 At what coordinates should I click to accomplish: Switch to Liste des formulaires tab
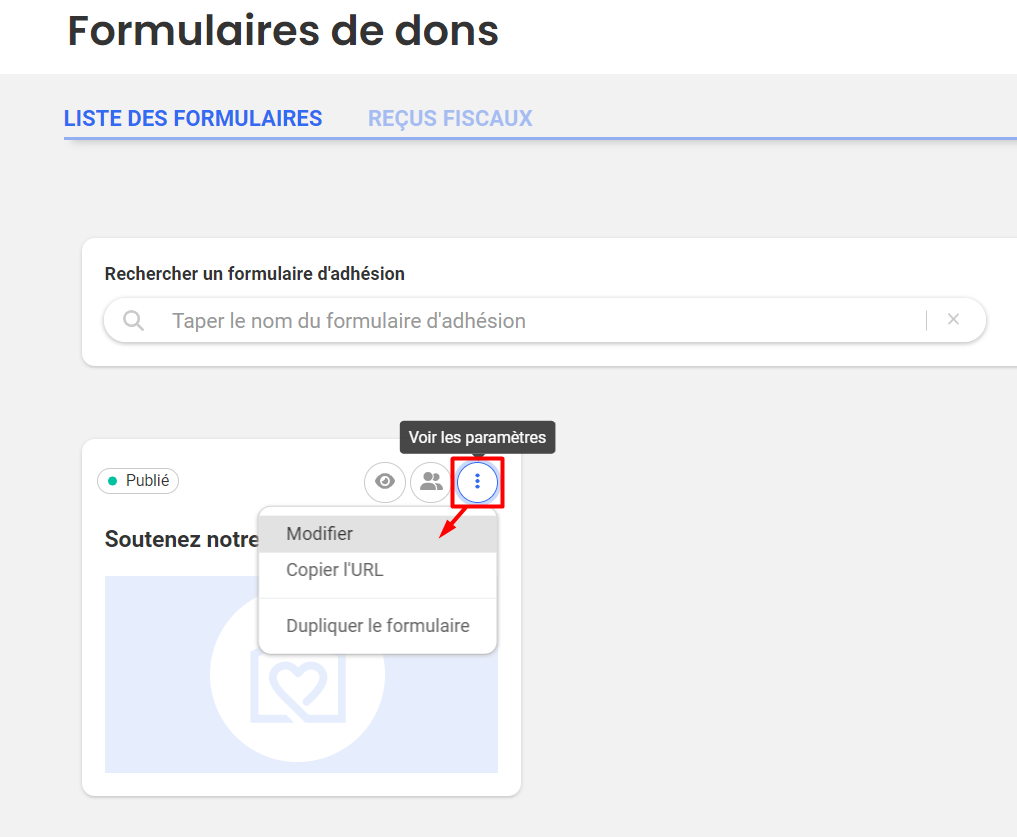click(x=193, y=119)
